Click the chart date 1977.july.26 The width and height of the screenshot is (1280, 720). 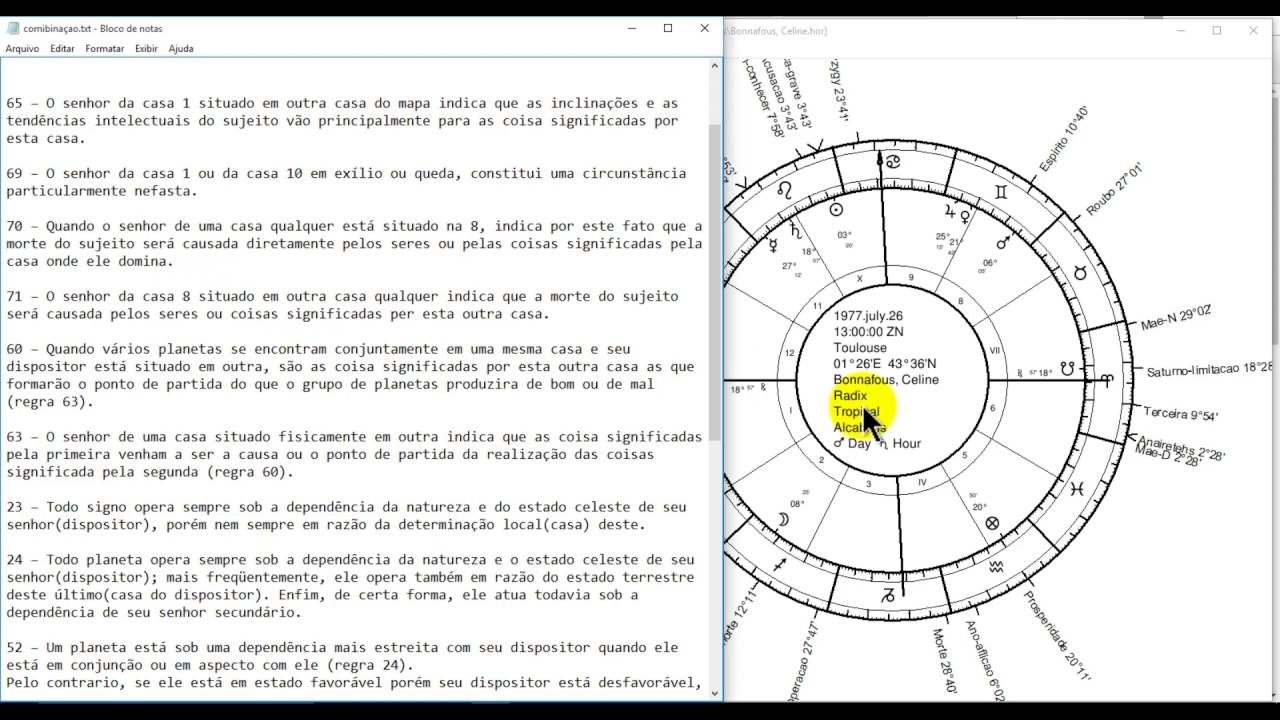click(868, 316)
